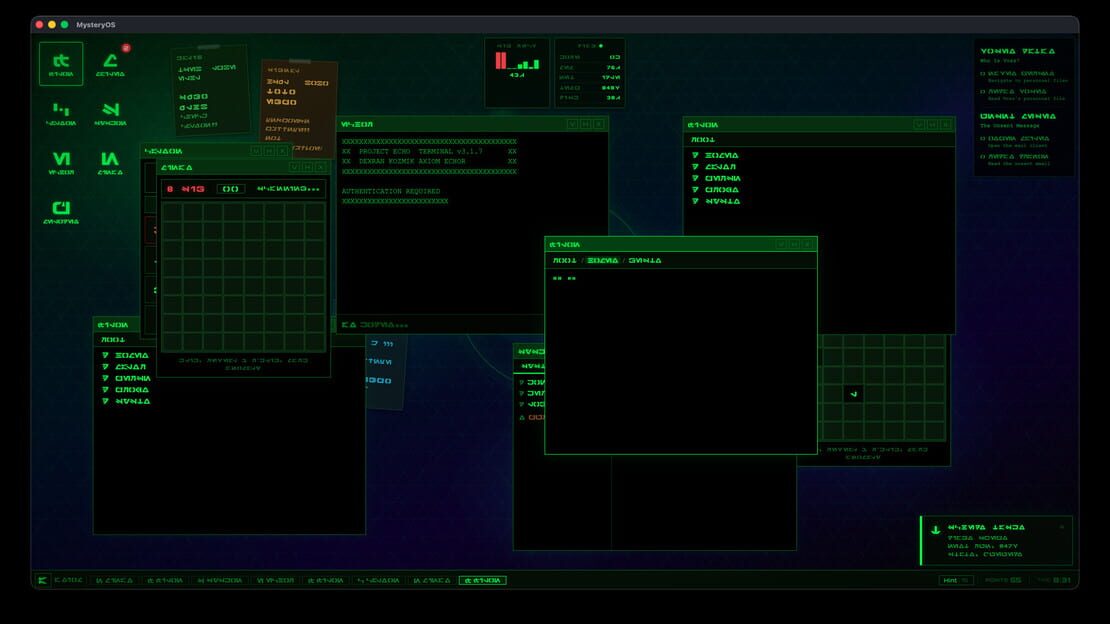1110x624 pixels.
Task: Click the start menu icon on the taskbar
Action: [42, 580]
